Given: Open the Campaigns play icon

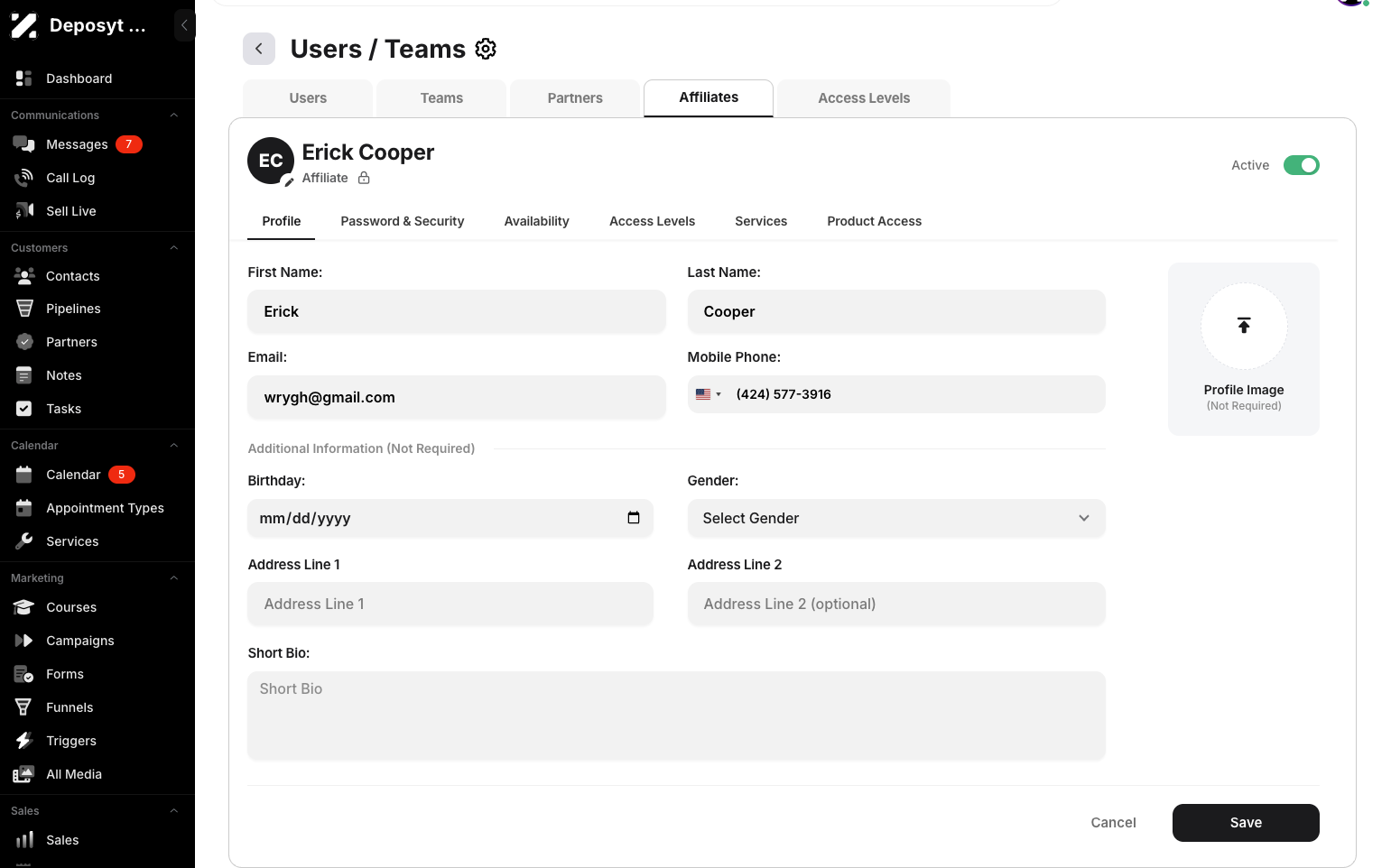Looking at the screenshot, I should pos(24,641).
